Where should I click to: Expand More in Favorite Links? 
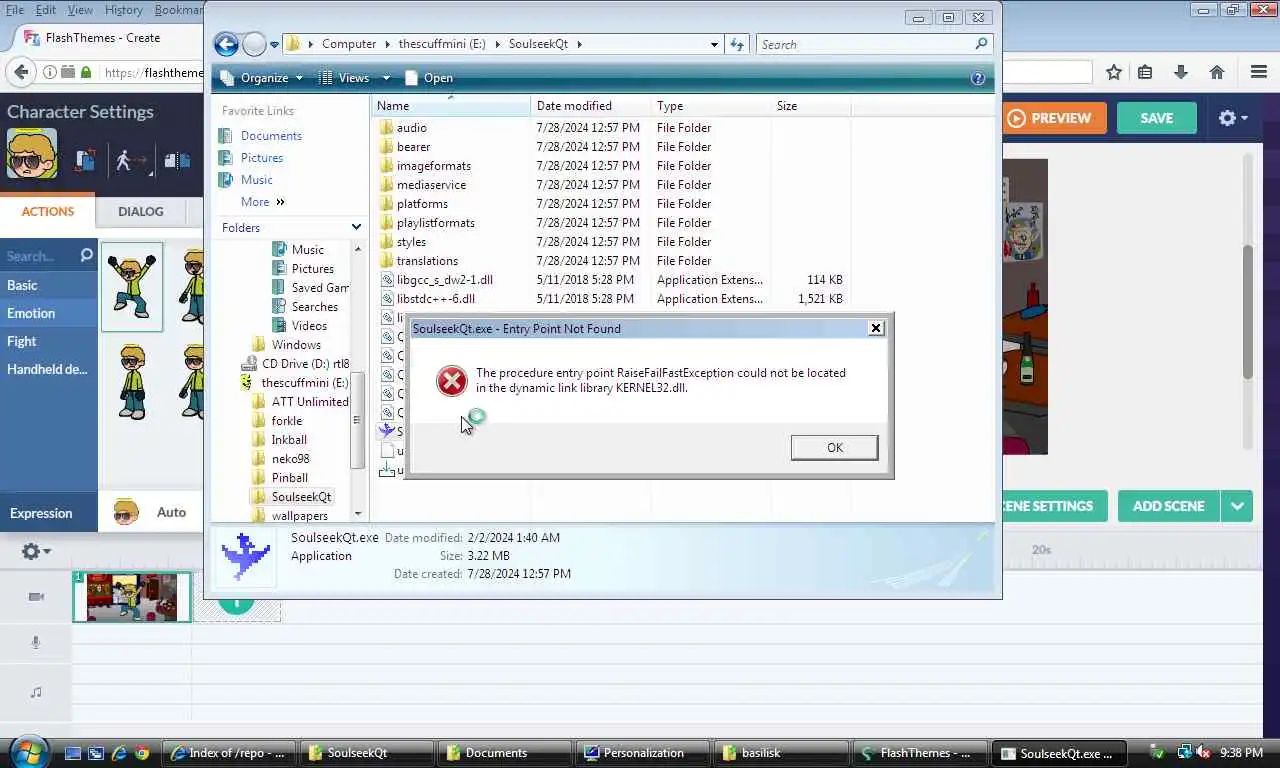point(262,202)
